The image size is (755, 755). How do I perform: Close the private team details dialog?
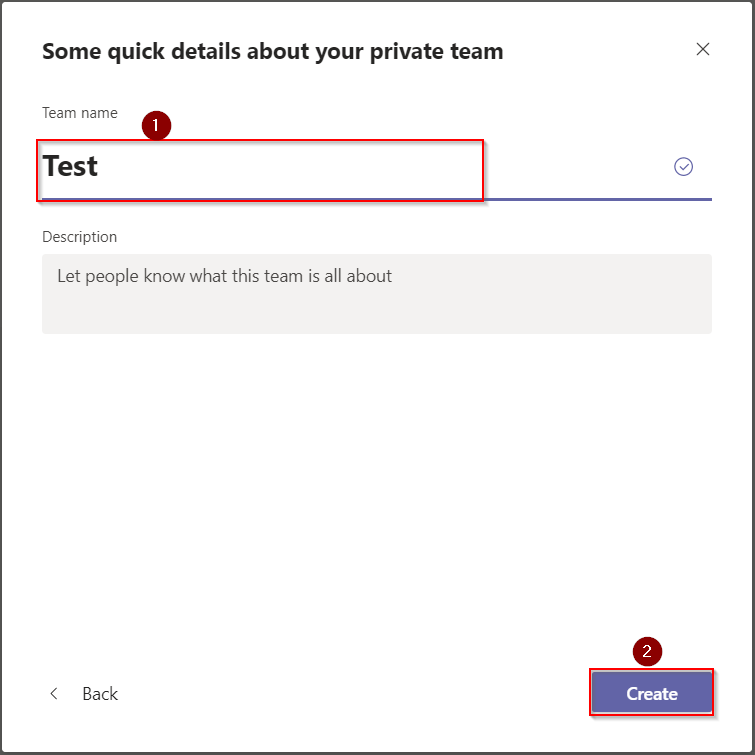[703, 49]
